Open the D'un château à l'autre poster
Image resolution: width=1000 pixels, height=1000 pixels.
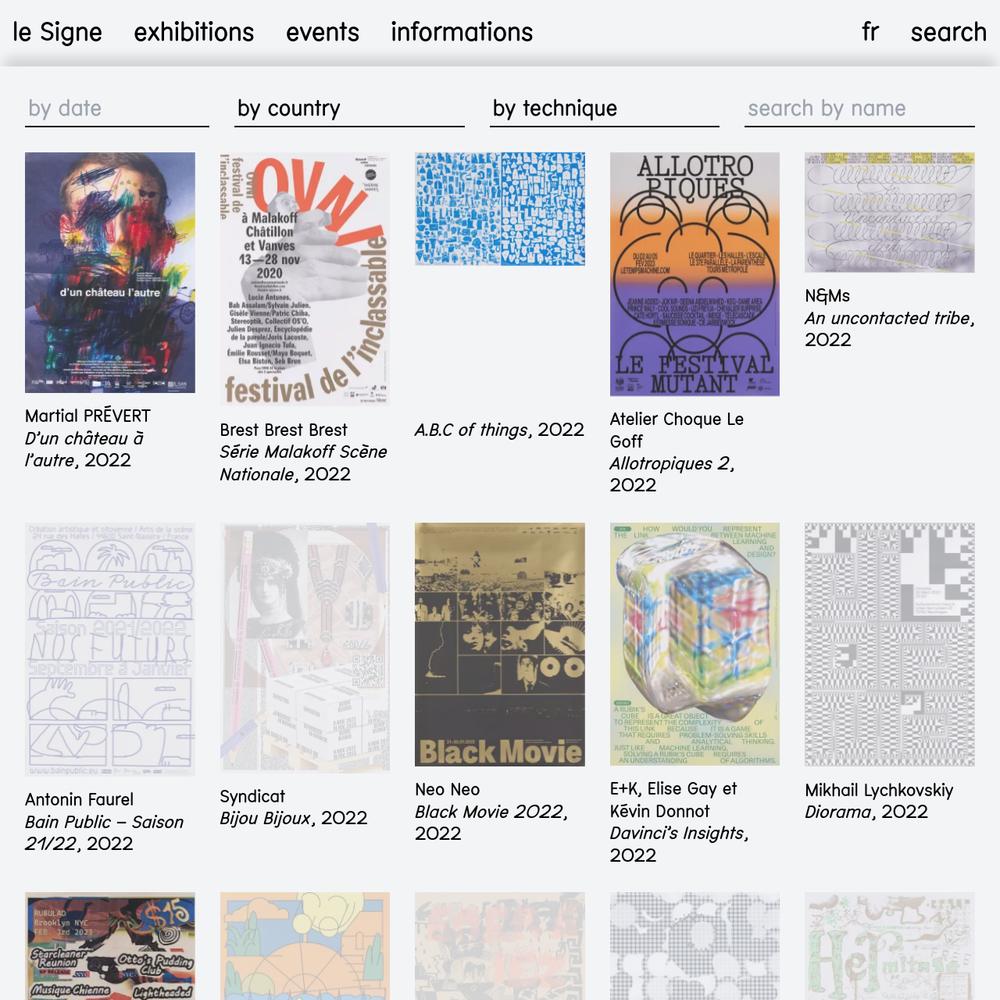point(110,272)
